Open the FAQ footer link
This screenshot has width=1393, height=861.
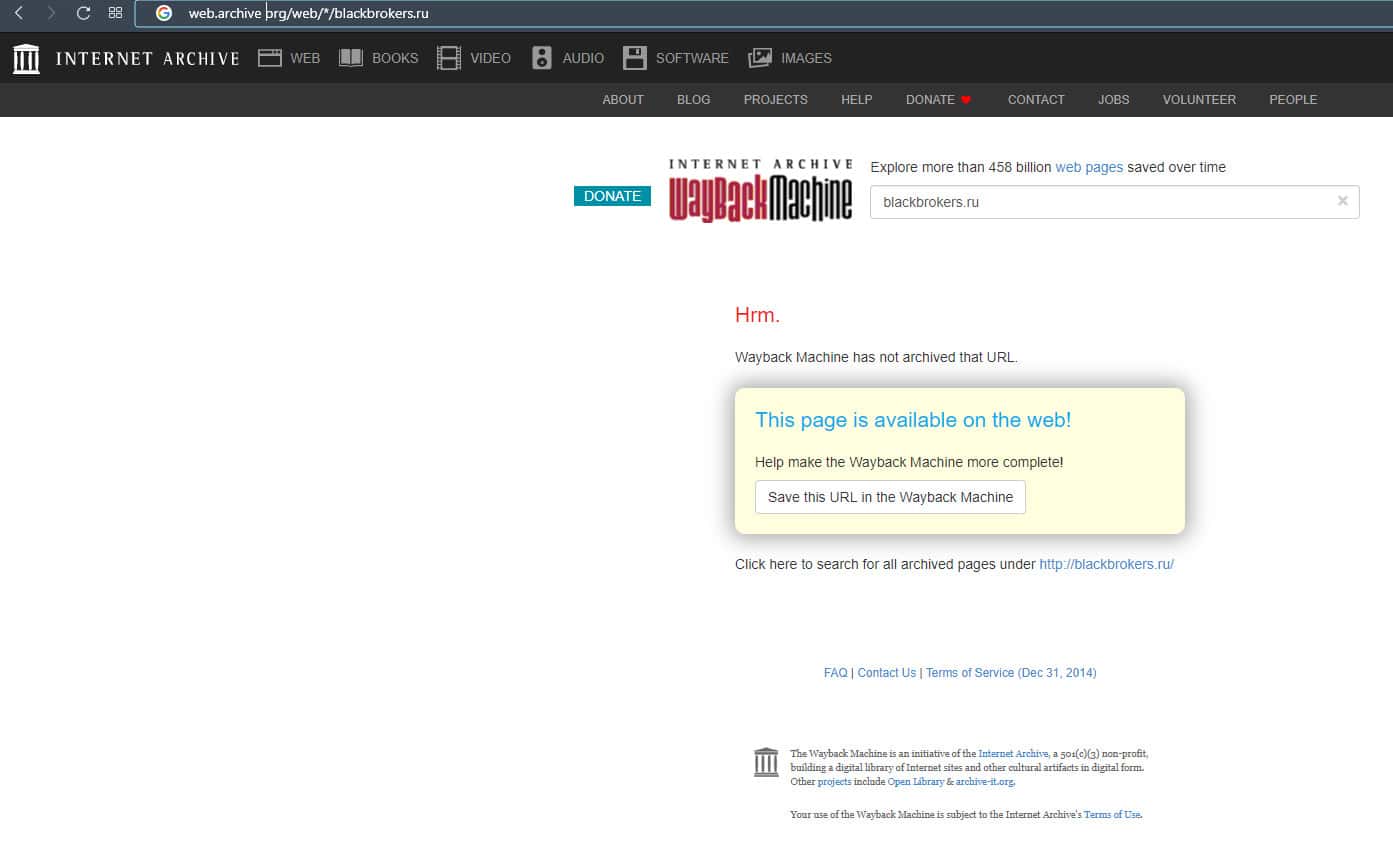835,673
